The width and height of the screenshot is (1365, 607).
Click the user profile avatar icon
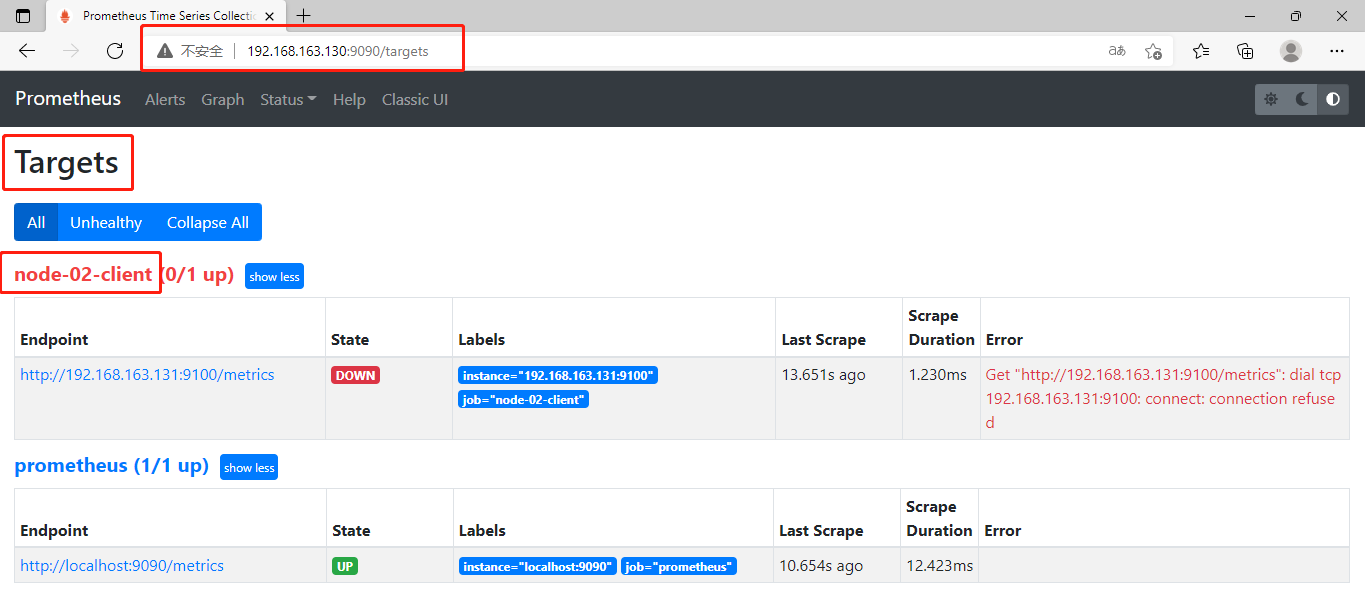pyautogui.click(x=1291, y=51)
